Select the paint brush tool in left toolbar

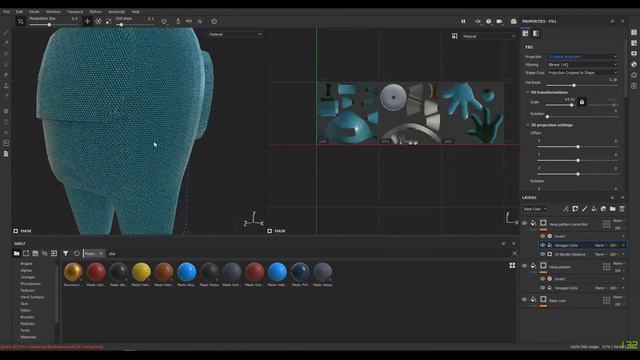pyautogui.click(x=6, y=33)
